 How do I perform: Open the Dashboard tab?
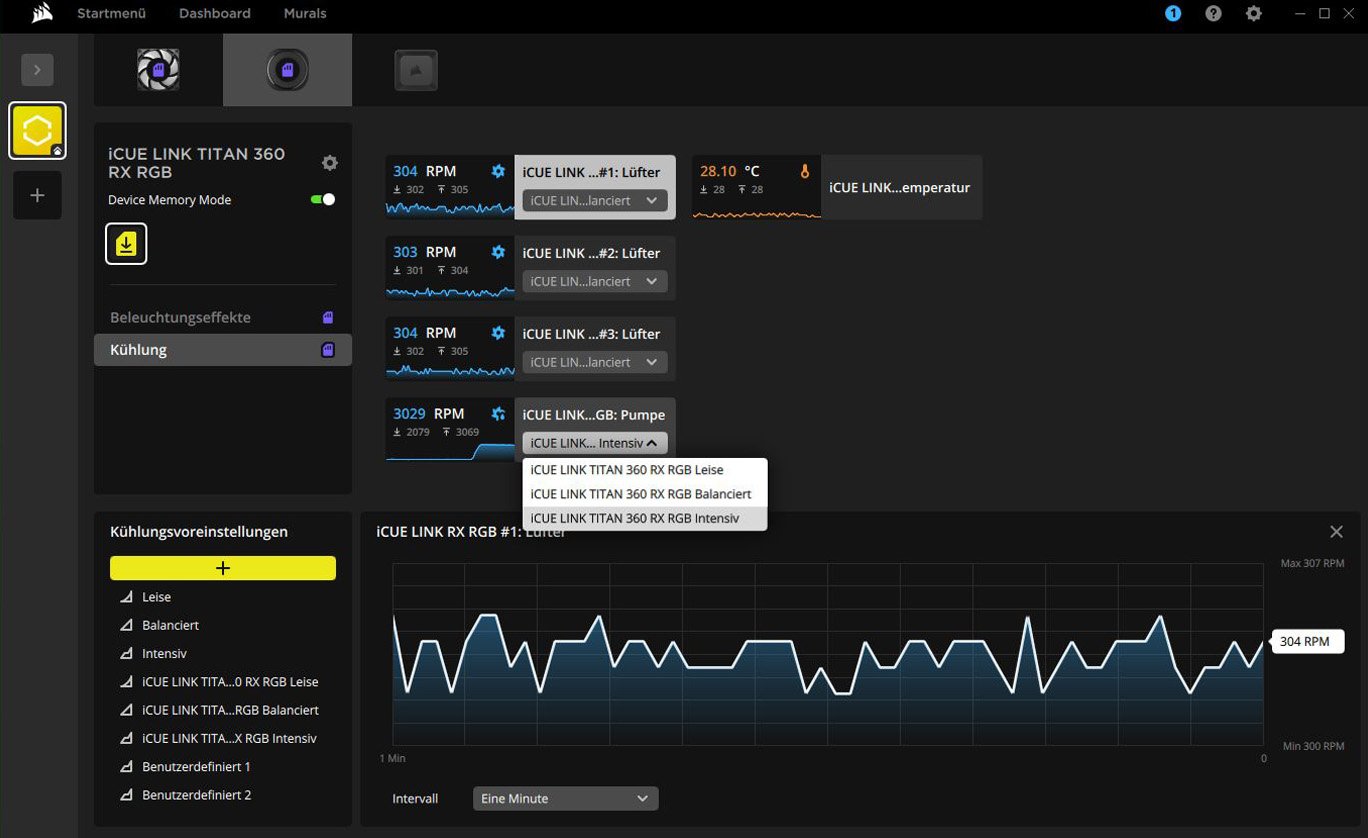pyautogui.click(x=215, y=14)
